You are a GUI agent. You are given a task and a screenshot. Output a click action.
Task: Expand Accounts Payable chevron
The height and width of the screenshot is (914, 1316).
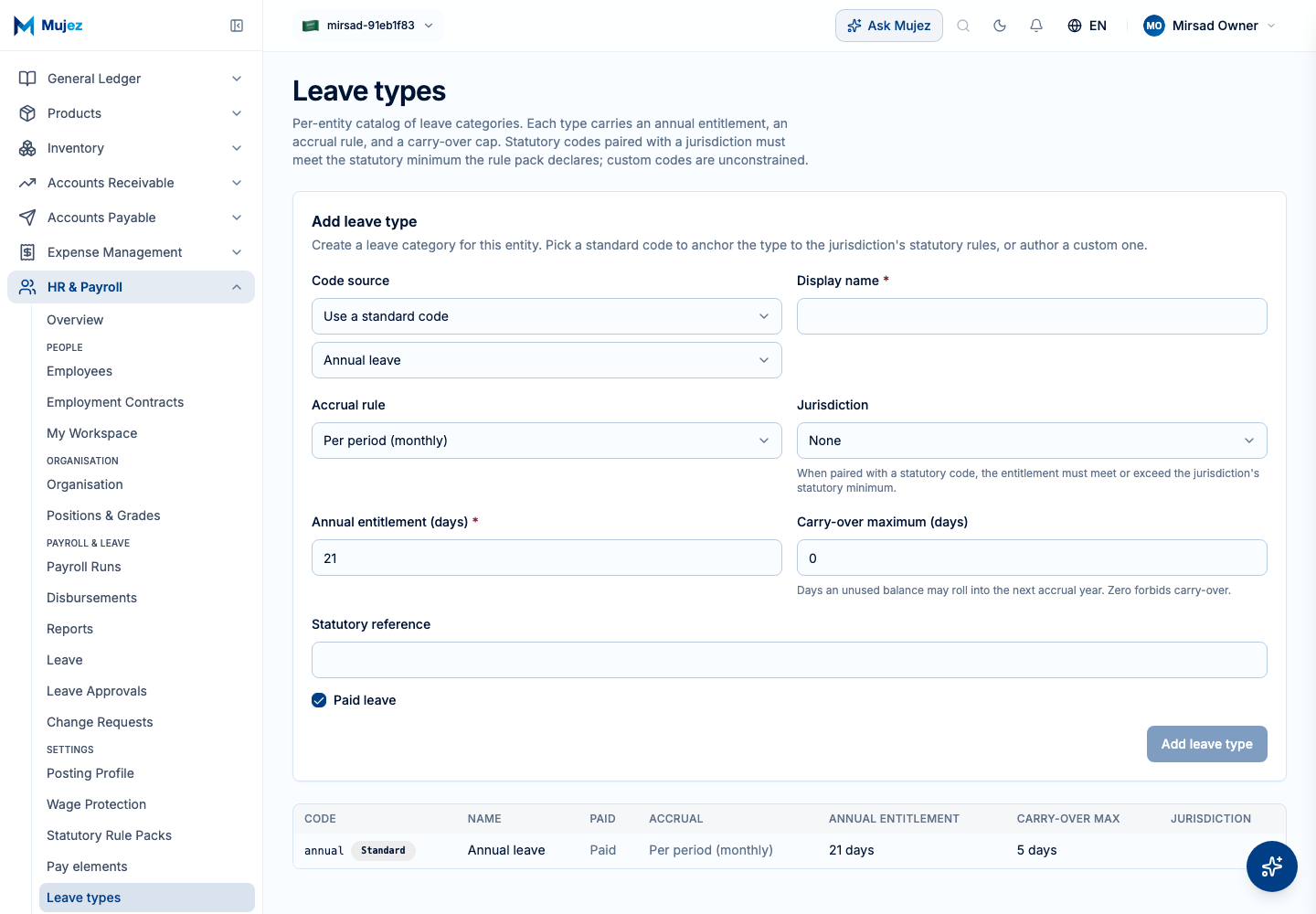click(x=237, y=218)
